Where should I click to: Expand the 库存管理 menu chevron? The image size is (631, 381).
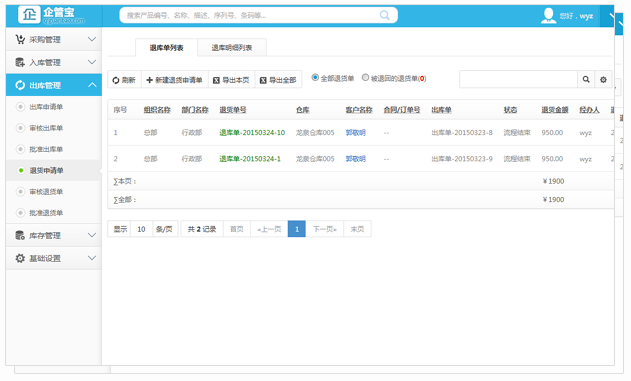[x=92, y=235]
